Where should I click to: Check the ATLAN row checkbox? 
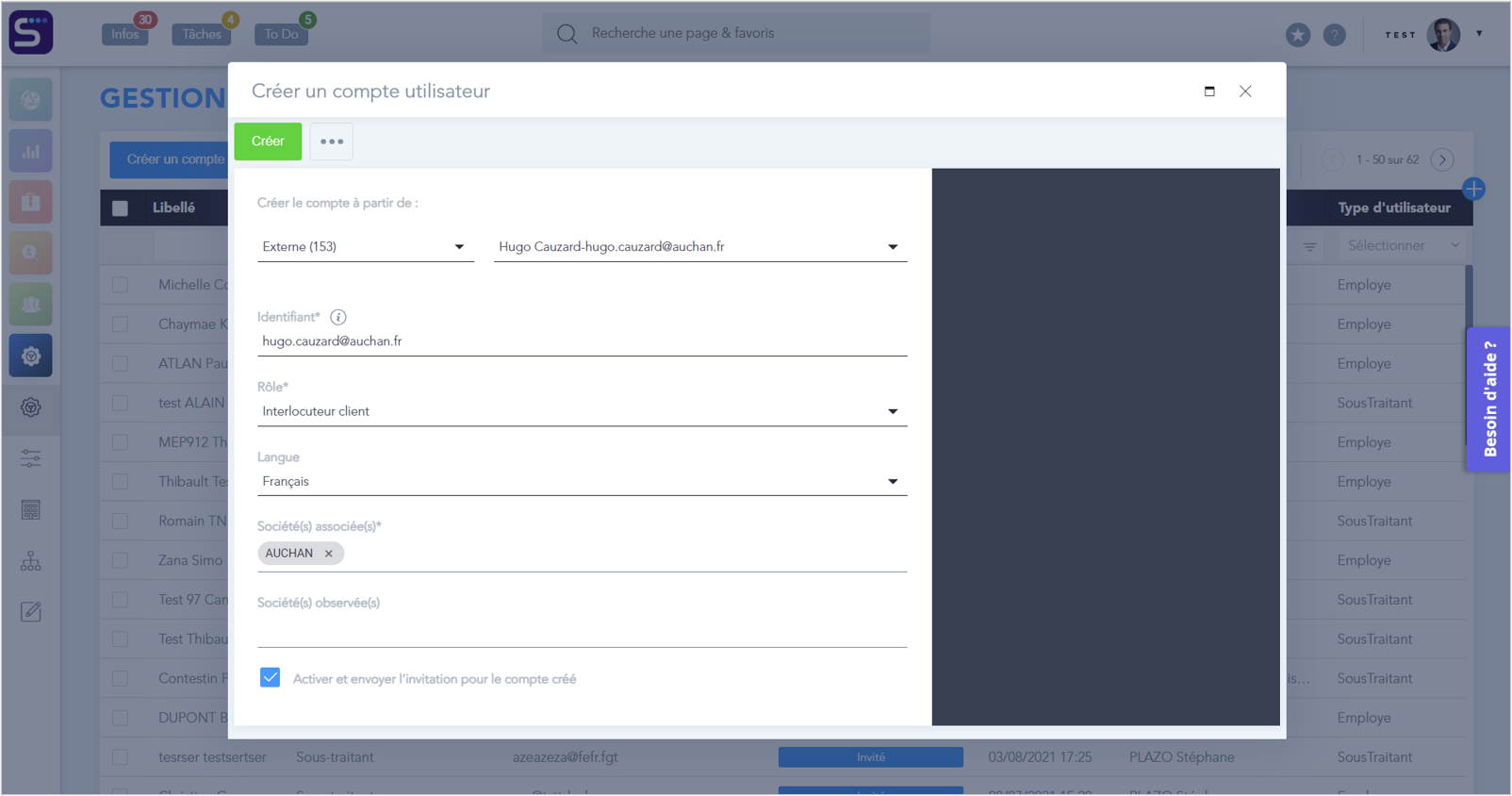[x=120, y=364]
